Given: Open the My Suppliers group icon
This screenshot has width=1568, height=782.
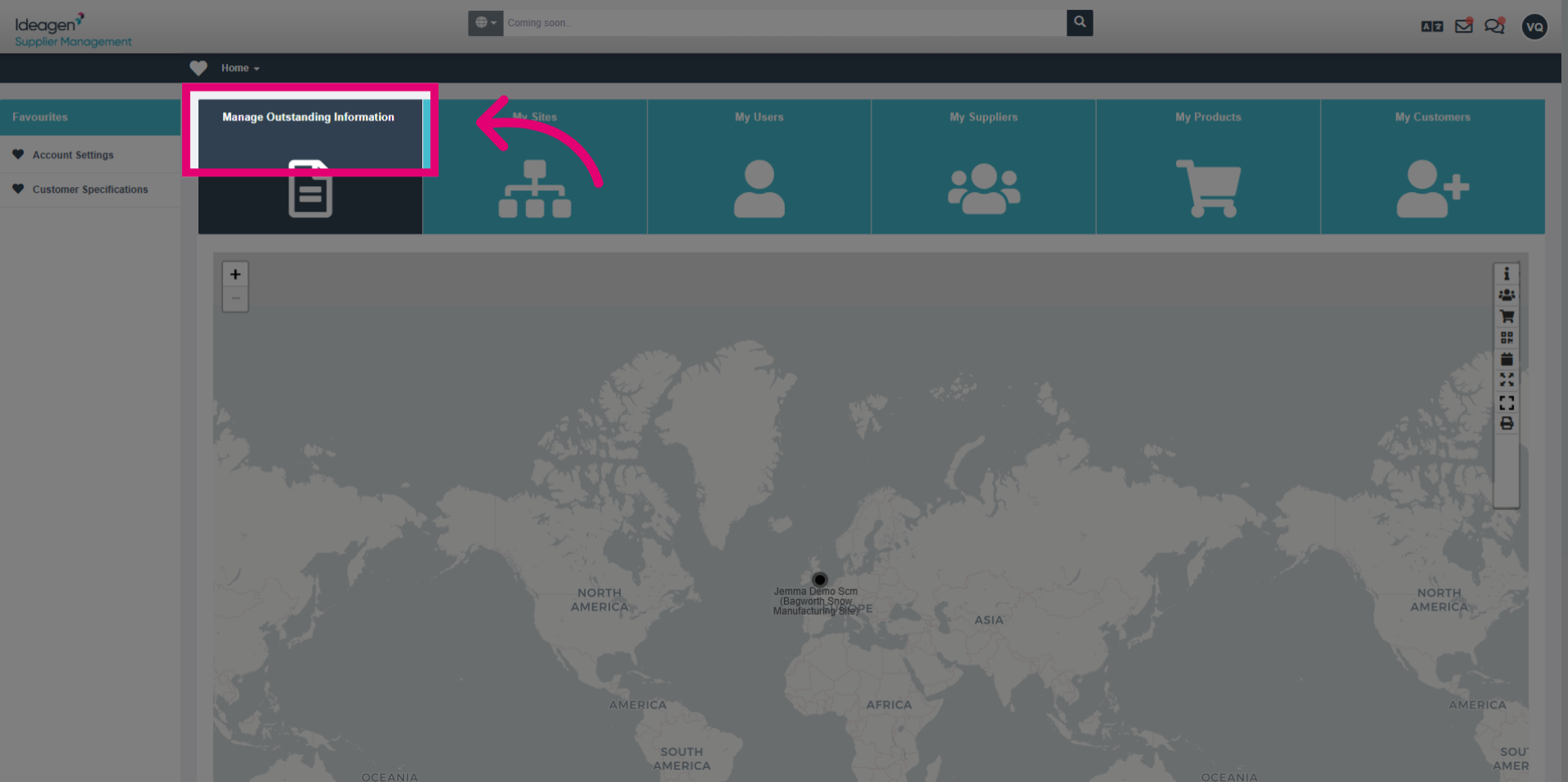Looking at the screenshot, I should tap(984, 189).
